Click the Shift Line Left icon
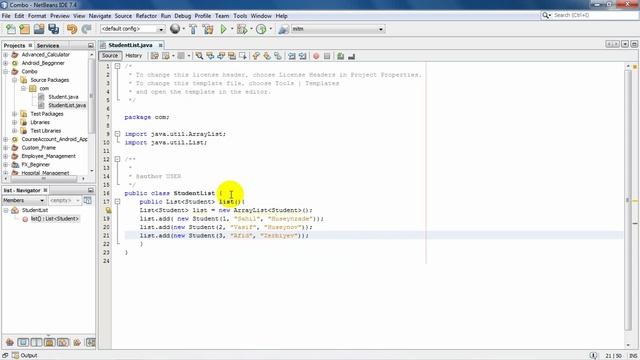 [x=291, y=56]
